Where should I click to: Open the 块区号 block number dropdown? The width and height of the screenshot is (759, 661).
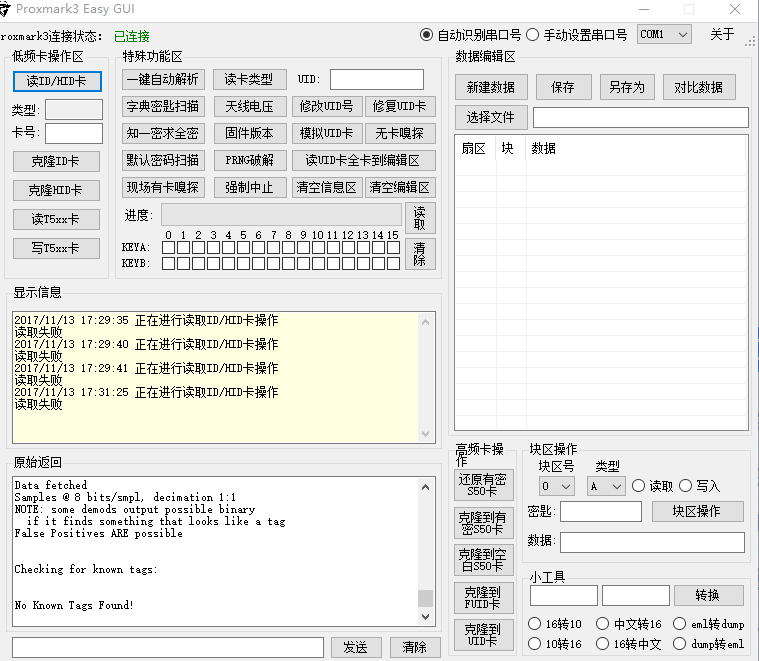coord(557,486)
